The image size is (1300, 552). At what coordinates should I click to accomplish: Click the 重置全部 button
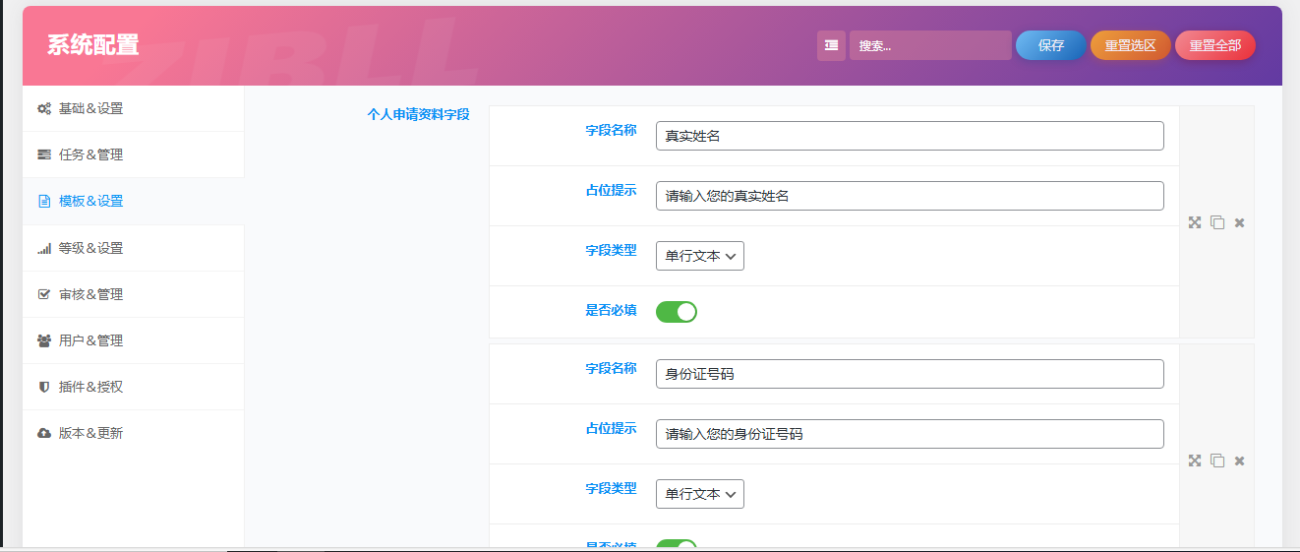1215,46
